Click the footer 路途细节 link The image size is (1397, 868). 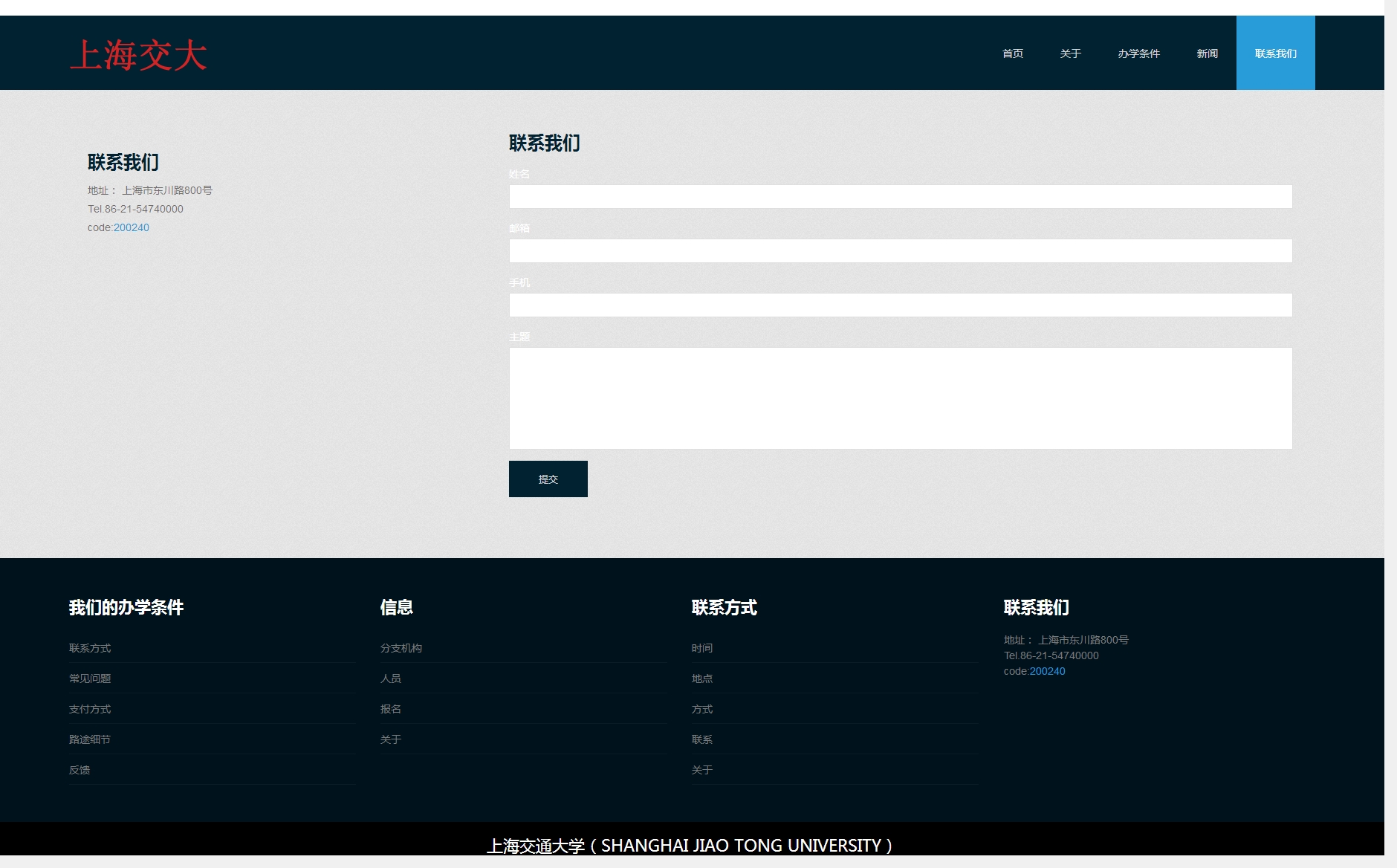(90, 739)
